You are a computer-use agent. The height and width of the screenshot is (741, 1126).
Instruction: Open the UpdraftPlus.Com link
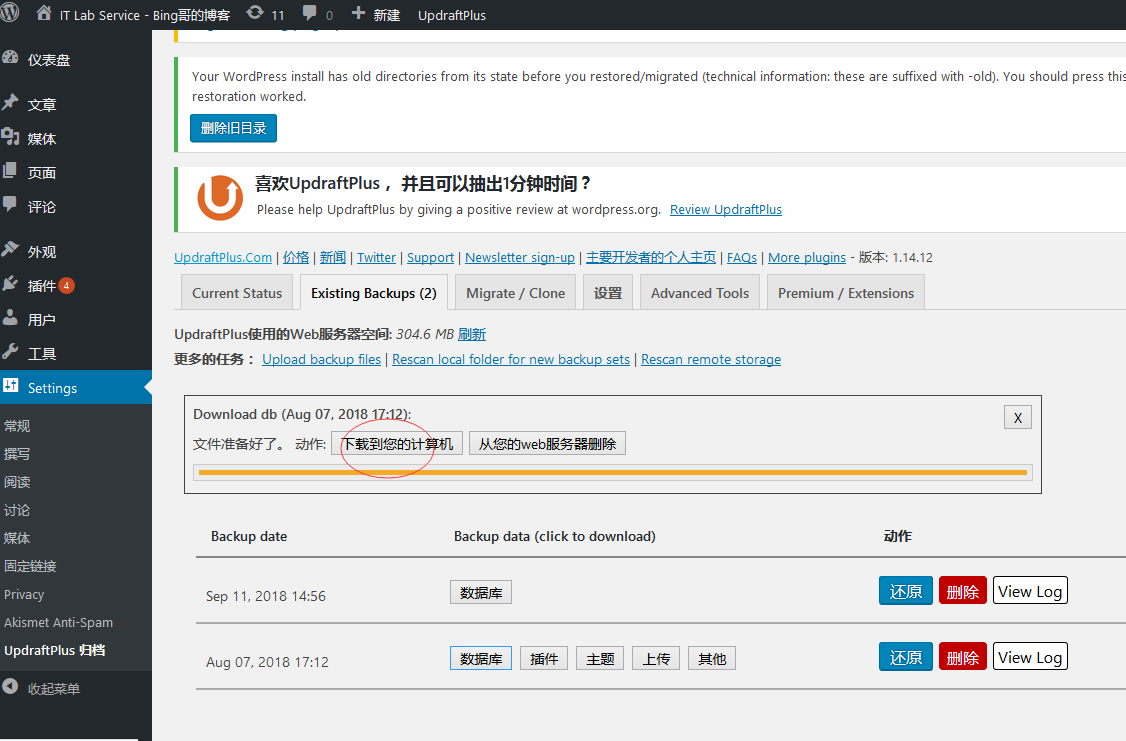[x=223, y=257]
